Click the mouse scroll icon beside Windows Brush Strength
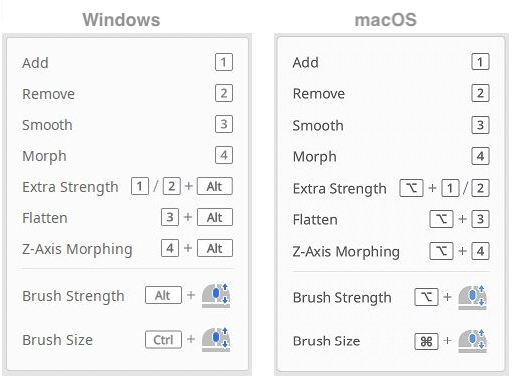This screenshot has height=378, width=513. (216, 295)
